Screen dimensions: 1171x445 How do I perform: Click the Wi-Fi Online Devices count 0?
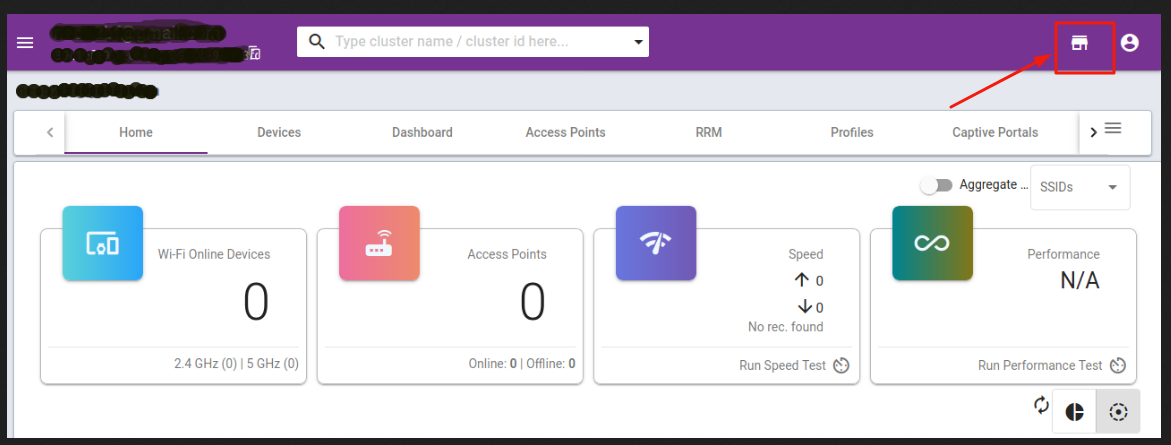coord(256,302)
